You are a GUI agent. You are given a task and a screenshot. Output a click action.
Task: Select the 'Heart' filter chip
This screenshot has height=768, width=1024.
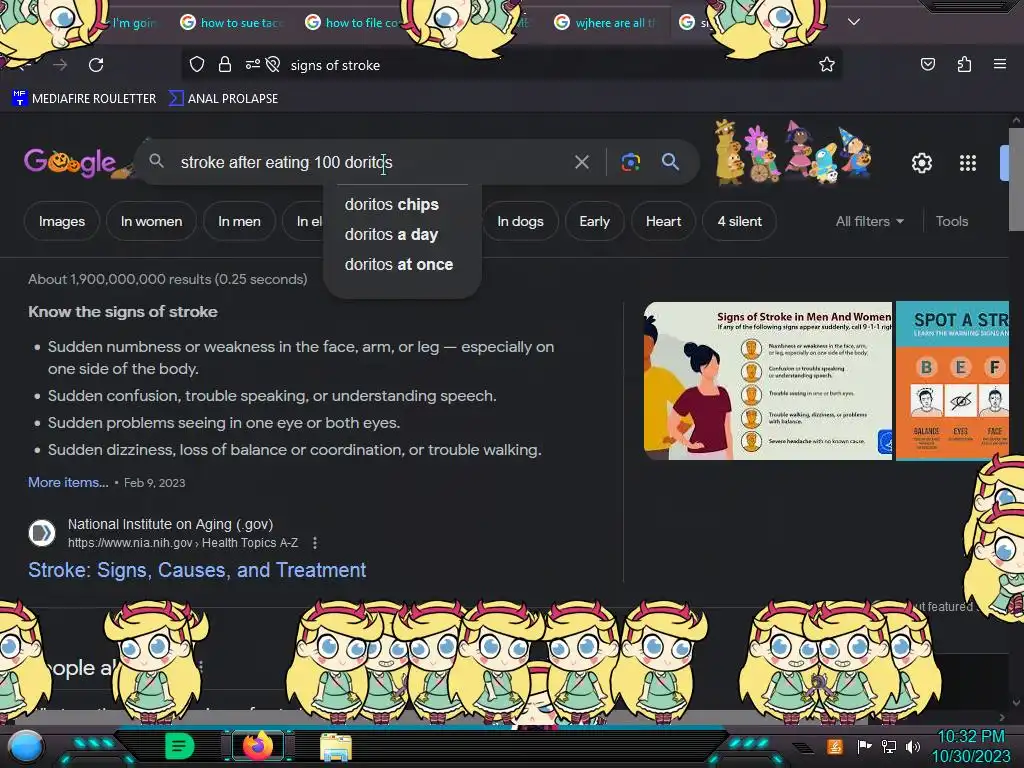[664, 221]
